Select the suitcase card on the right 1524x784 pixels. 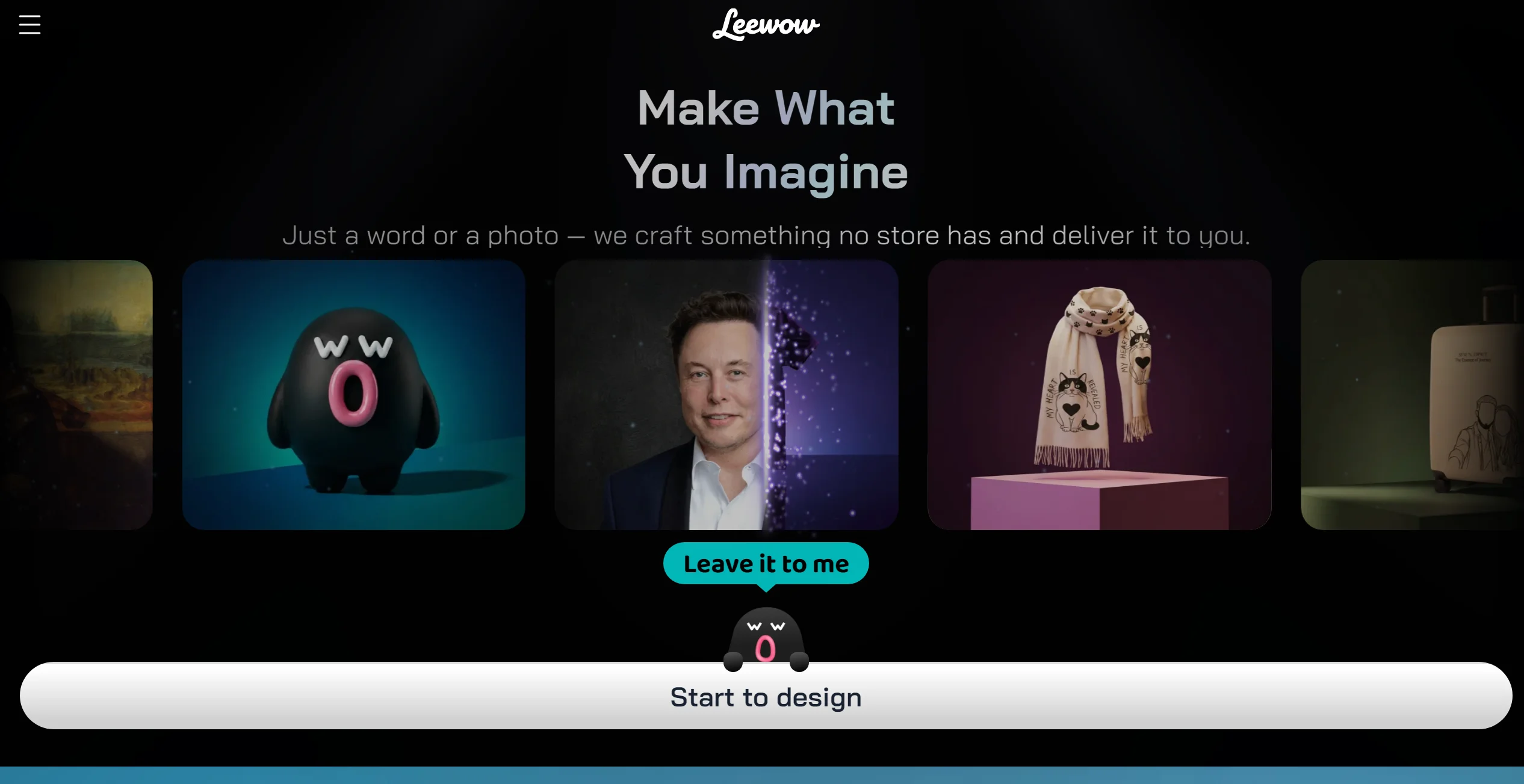[x=1412, y=395]
